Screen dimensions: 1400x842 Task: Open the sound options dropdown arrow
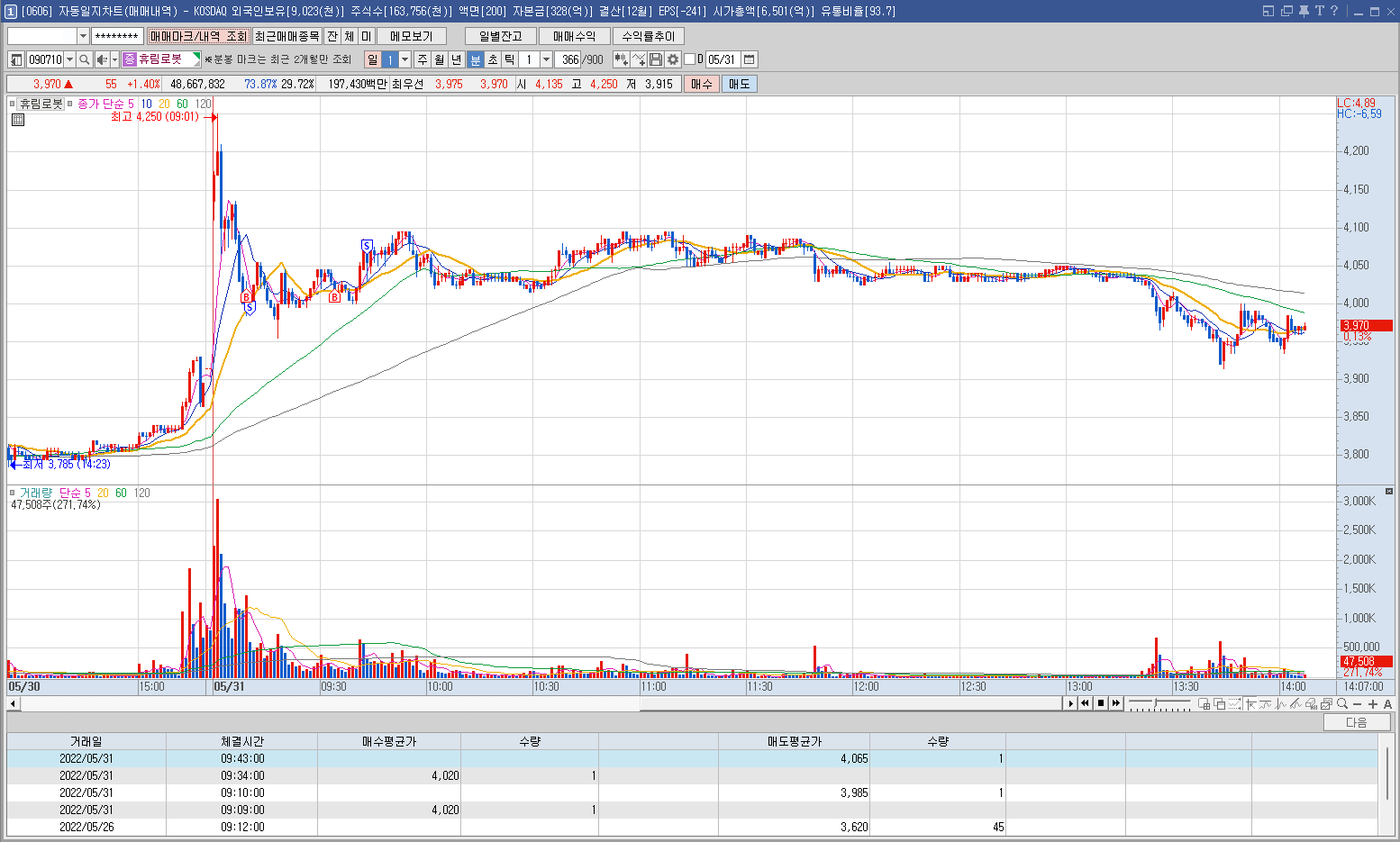114,59
